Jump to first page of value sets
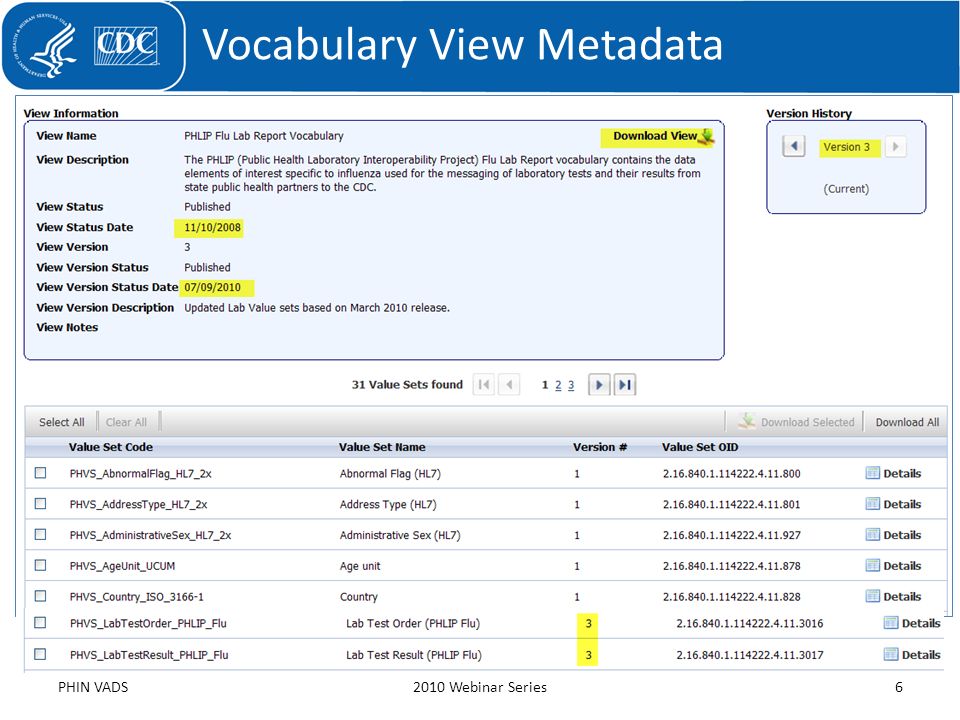The image size is (960, 720). click(x=484, y=385)
